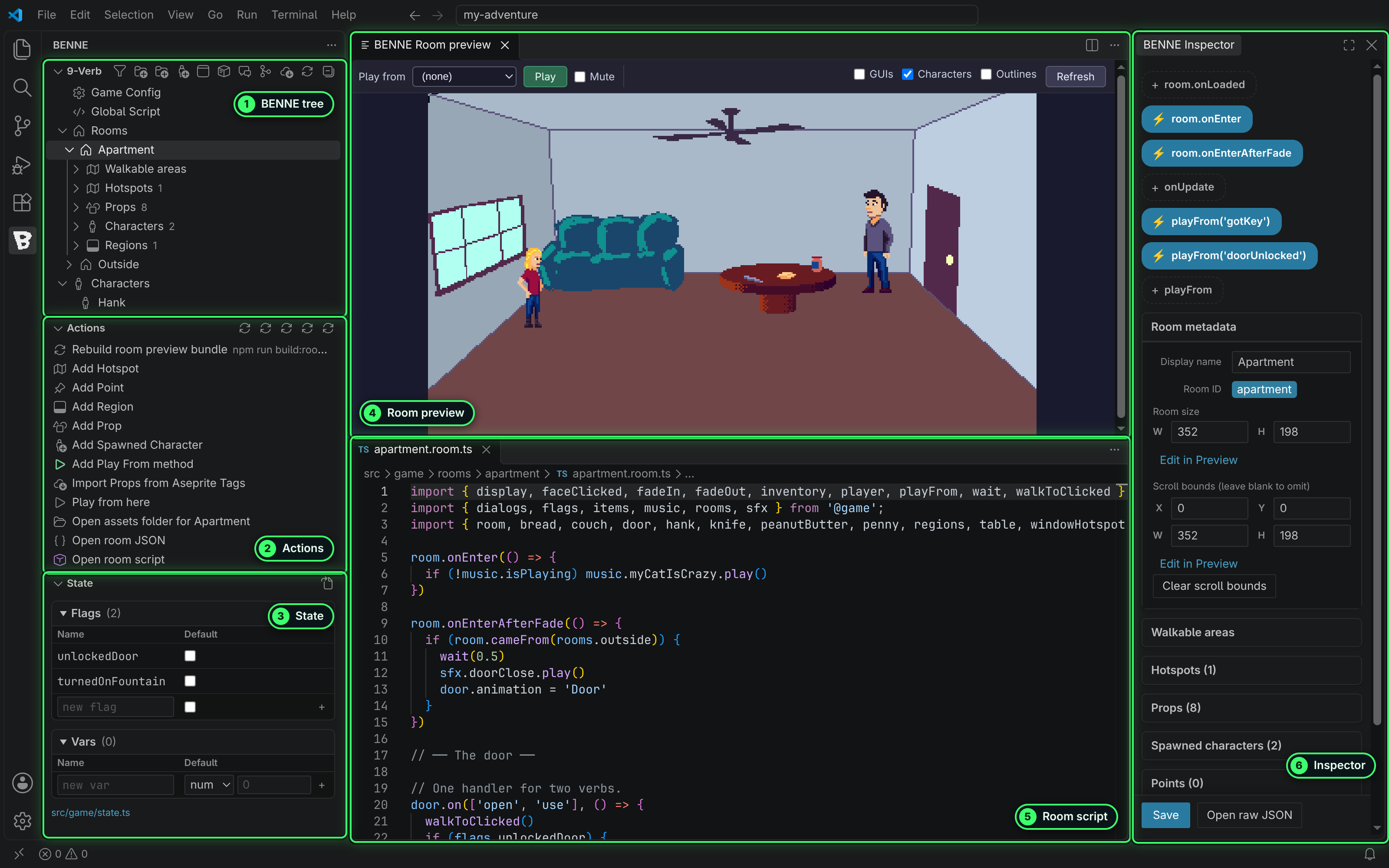
Task: Click the branch icon in 9-Verb toolbar
Action: point(265,71)
